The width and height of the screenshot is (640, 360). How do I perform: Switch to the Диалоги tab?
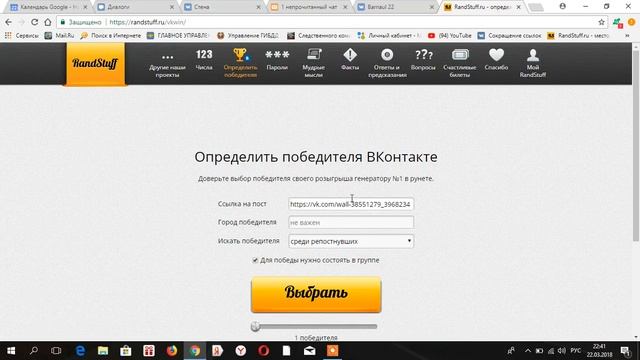click(x=136, y=7)
